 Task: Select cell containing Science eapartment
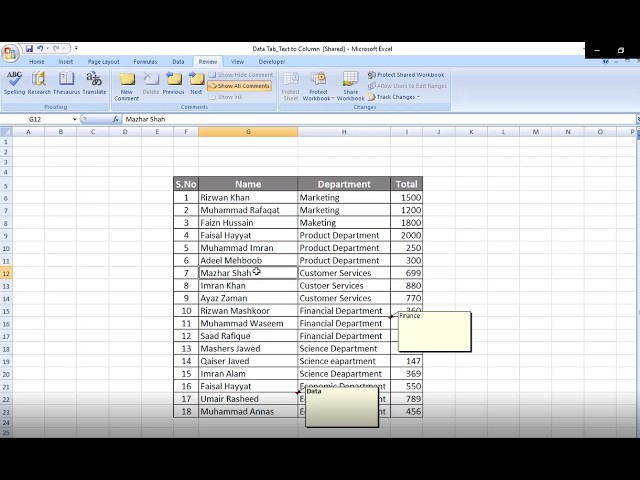pyautogui.click(x=344, y=361)
